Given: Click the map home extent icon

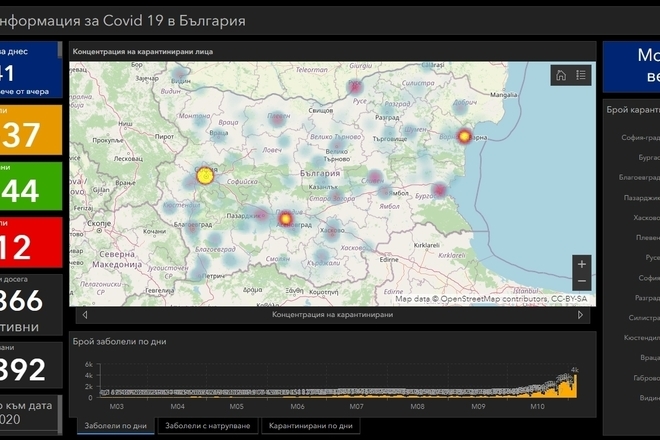Looking at the screenshot, I should click(x=561, y=75).
